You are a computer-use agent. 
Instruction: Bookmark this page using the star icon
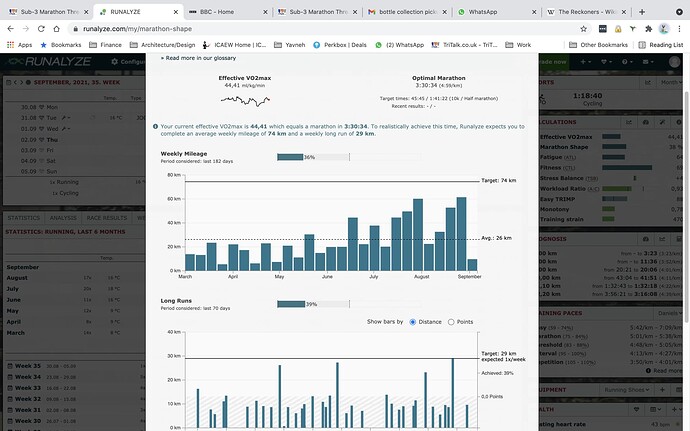click(x=584, y=29)
